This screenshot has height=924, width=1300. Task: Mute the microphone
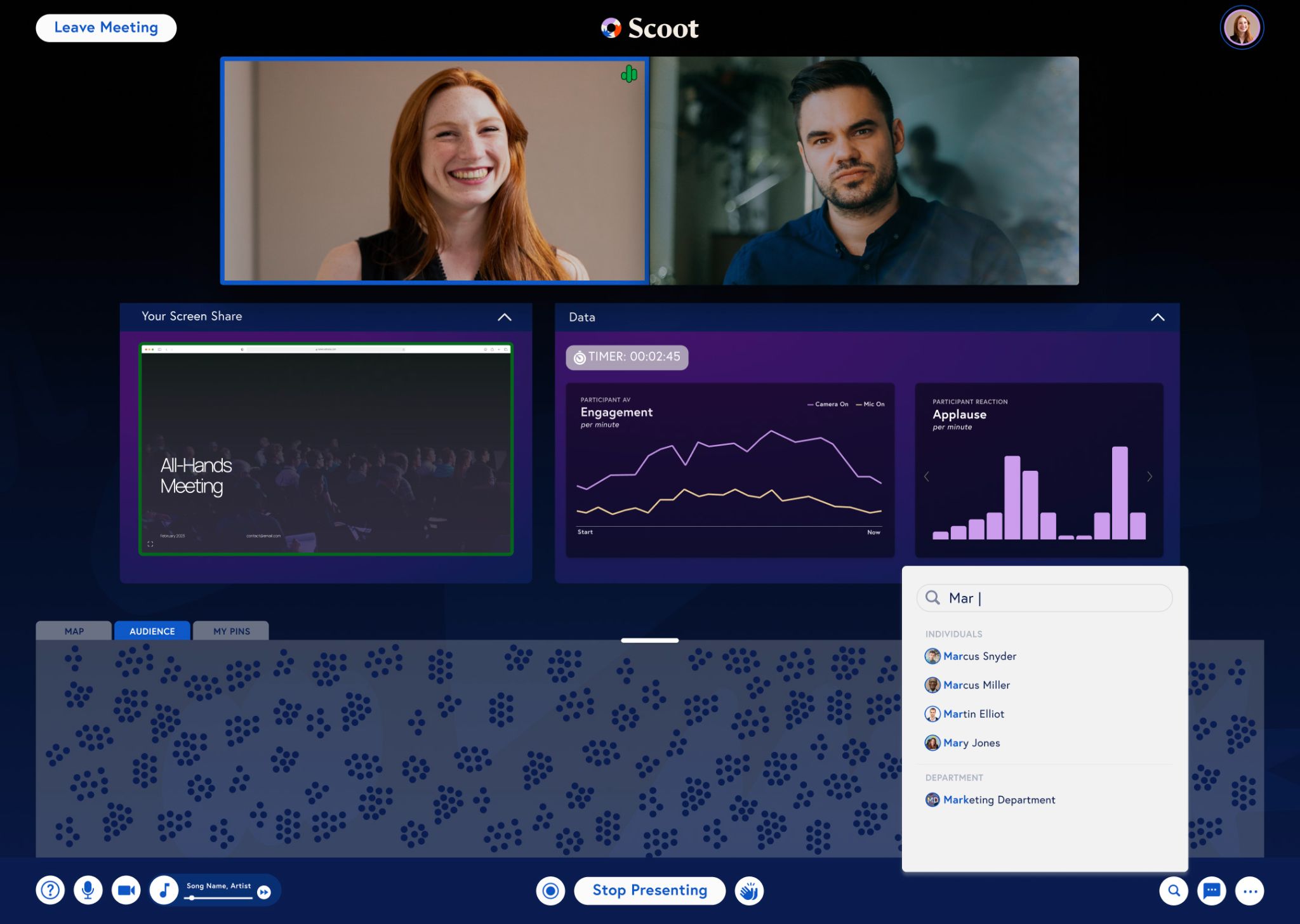[88, 890]
